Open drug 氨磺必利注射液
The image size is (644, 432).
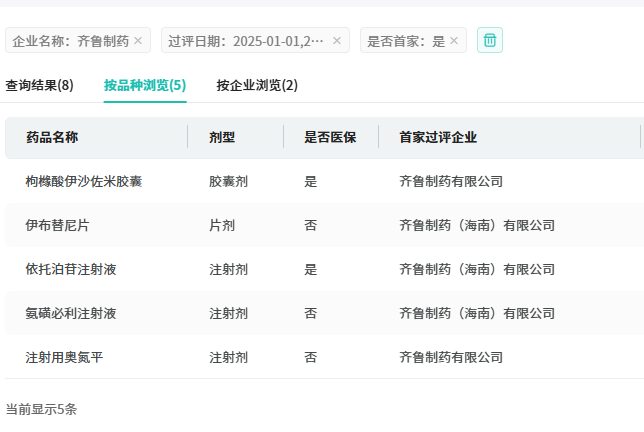pos(71,313)
